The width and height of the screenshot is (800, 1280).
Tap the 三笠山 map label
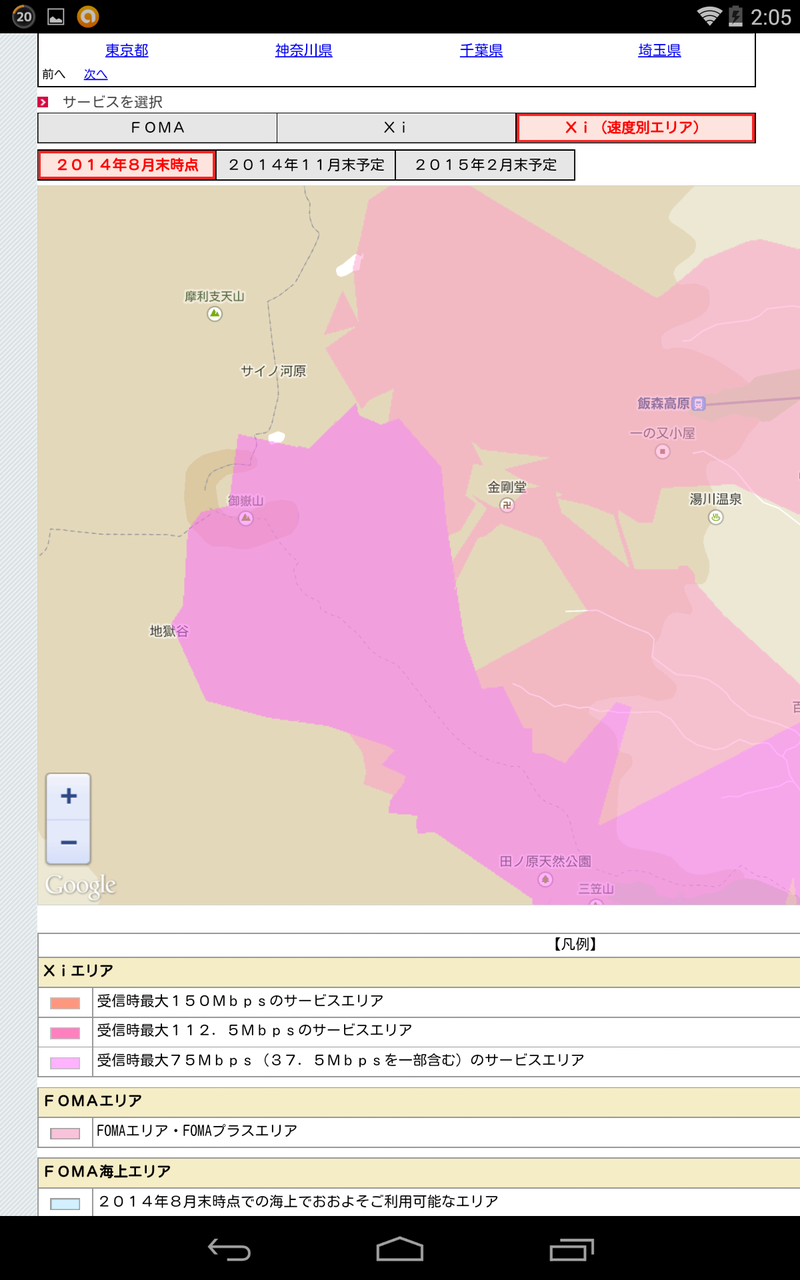(596, 889)
